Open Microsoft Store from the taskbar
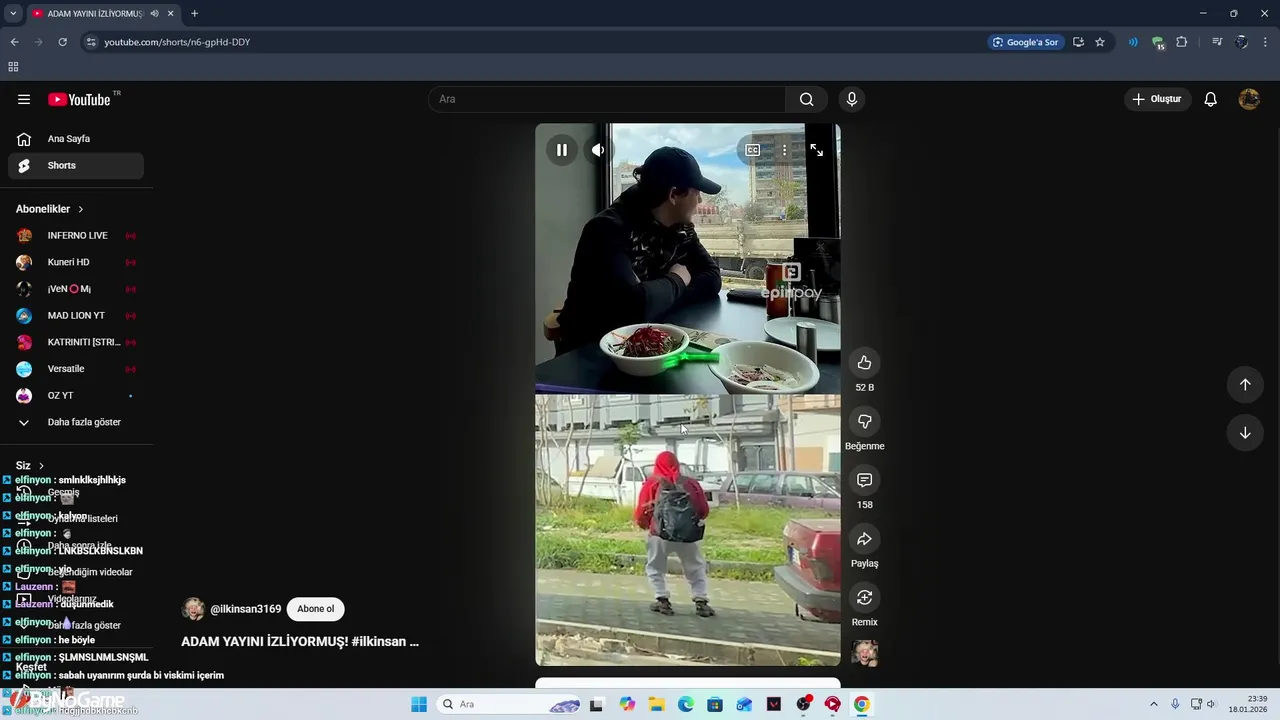 point(715,704)
